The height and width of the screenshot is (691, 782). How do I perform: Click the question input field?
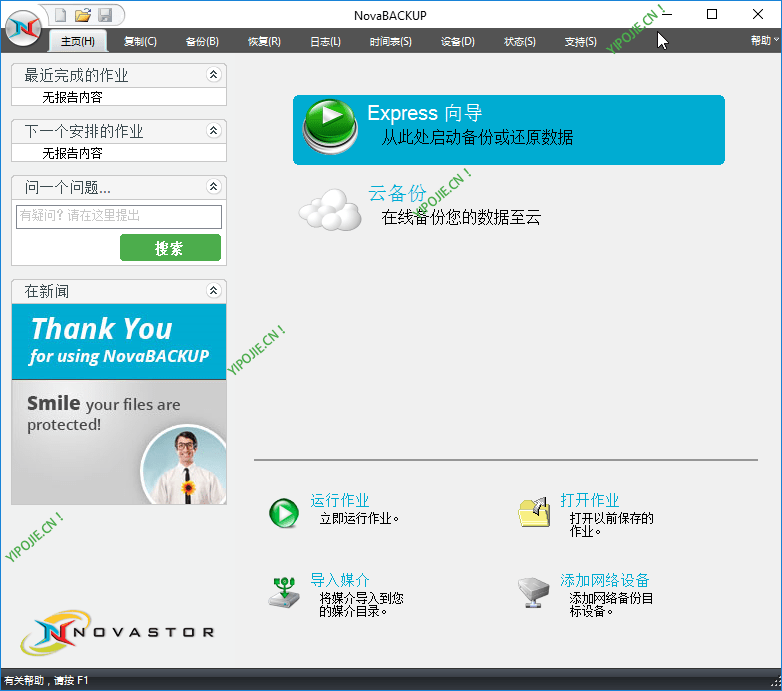pos(119,216)
